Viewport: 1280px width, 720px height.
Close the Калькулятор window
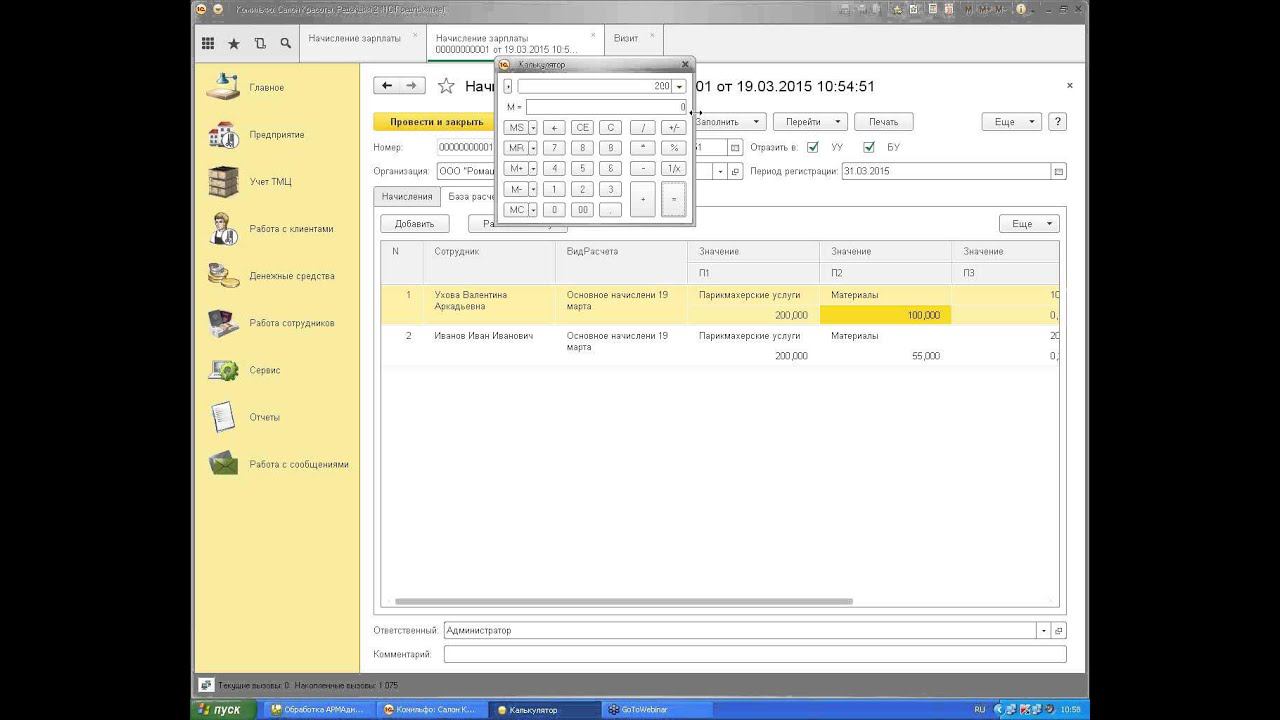point(685,65)
